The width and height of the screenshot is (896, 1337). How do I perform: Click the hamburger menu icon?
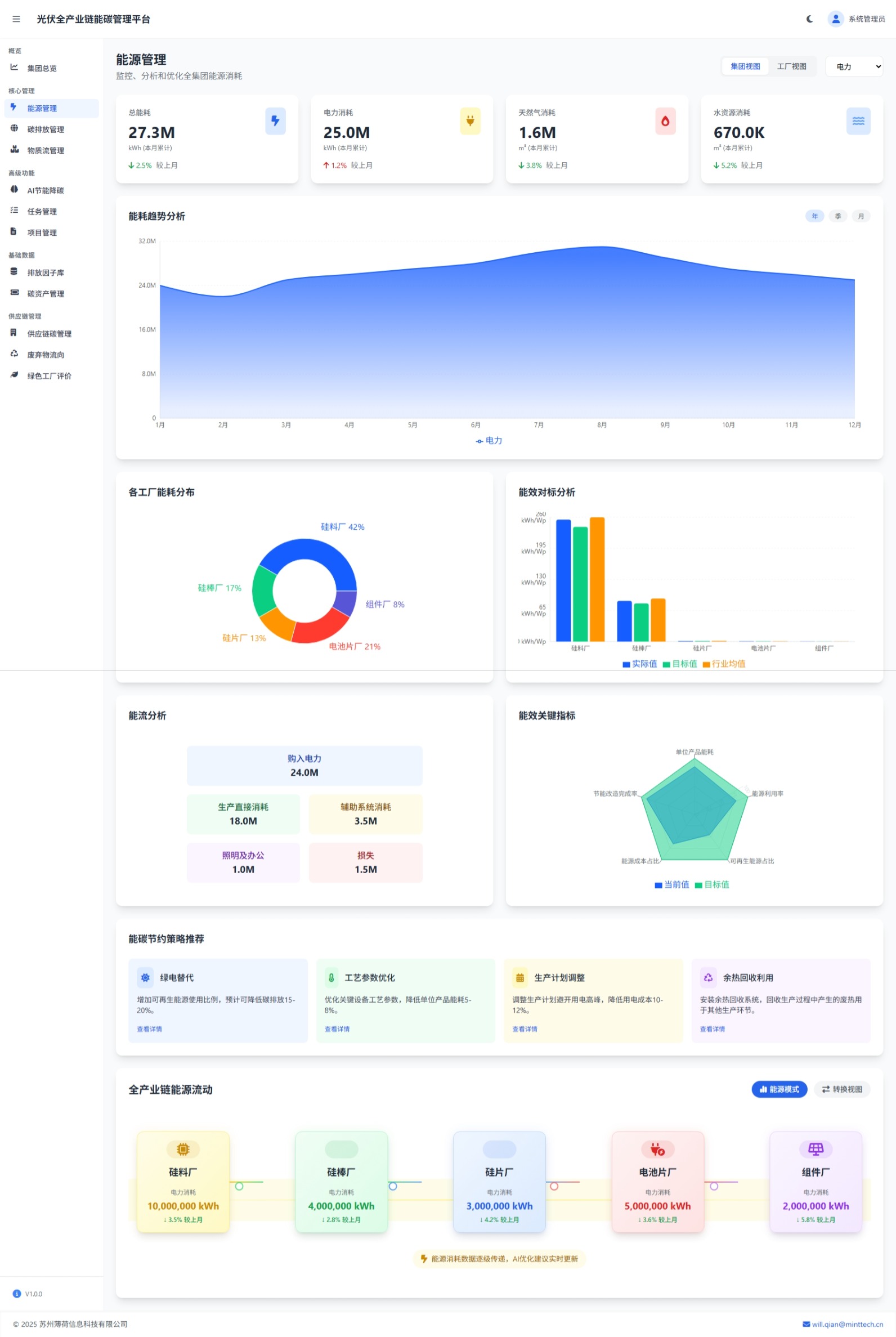pyautogui.click(x=16, y=19)
